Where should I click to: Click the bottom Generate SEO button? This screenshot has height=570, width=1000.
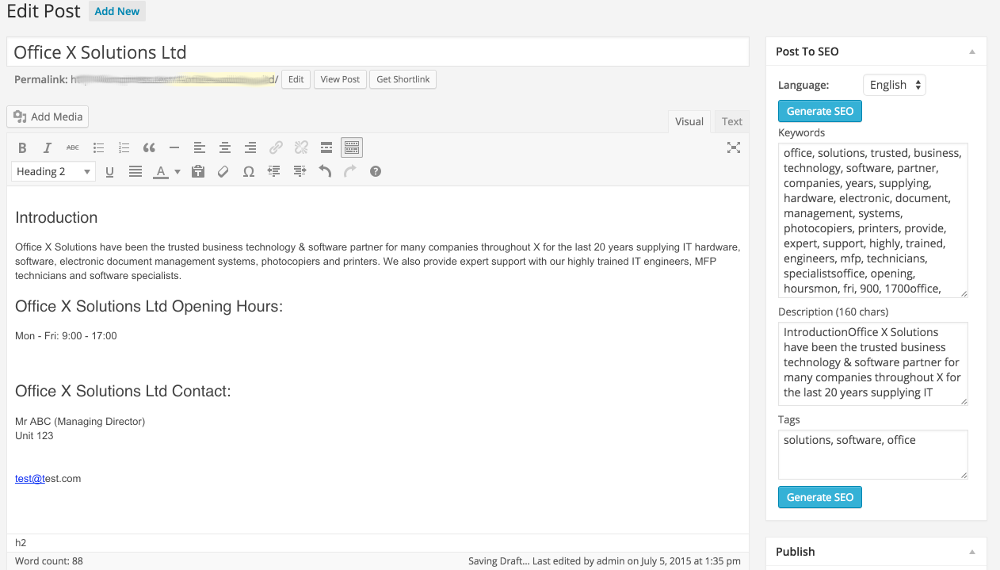pyautogui.click(x=820, y=497)
